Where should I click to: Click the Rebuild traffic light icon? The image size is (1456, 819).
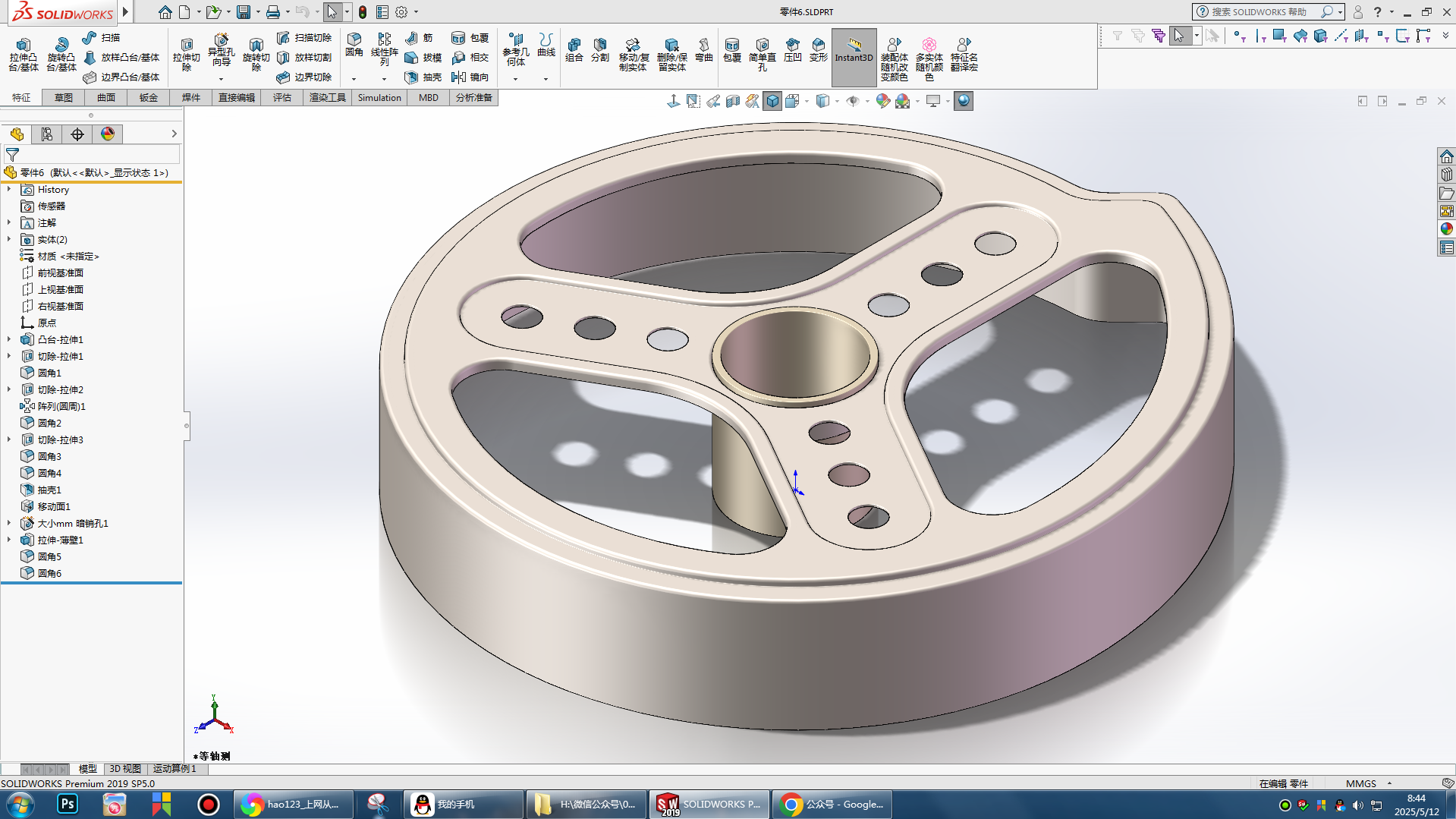363,12
